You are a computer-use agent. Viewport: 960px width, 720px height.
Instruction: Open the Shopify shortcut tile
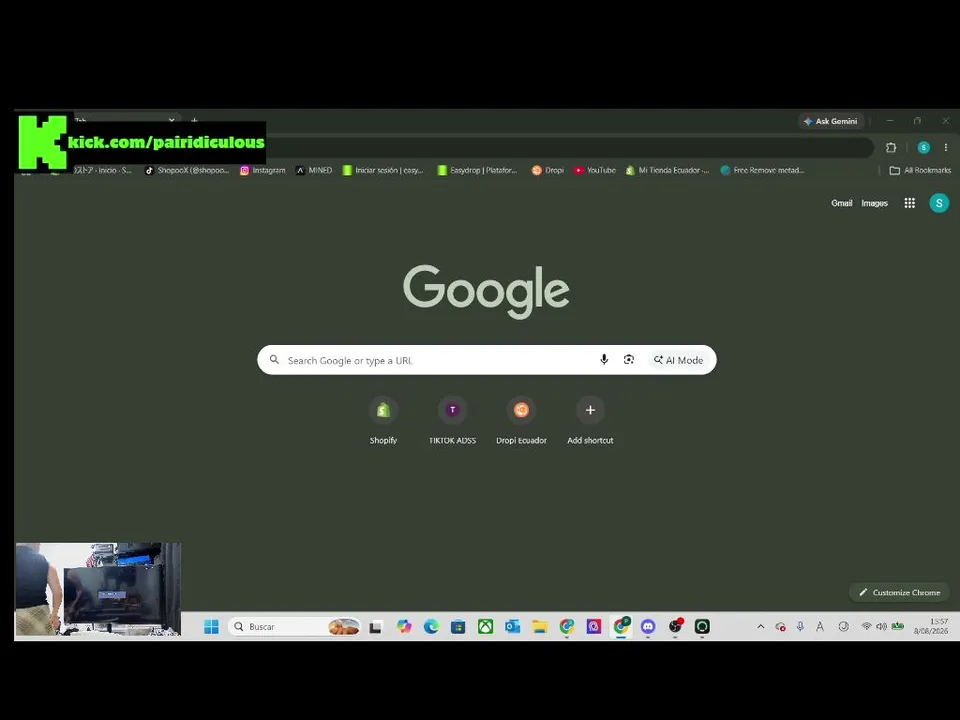coord(383,421)
